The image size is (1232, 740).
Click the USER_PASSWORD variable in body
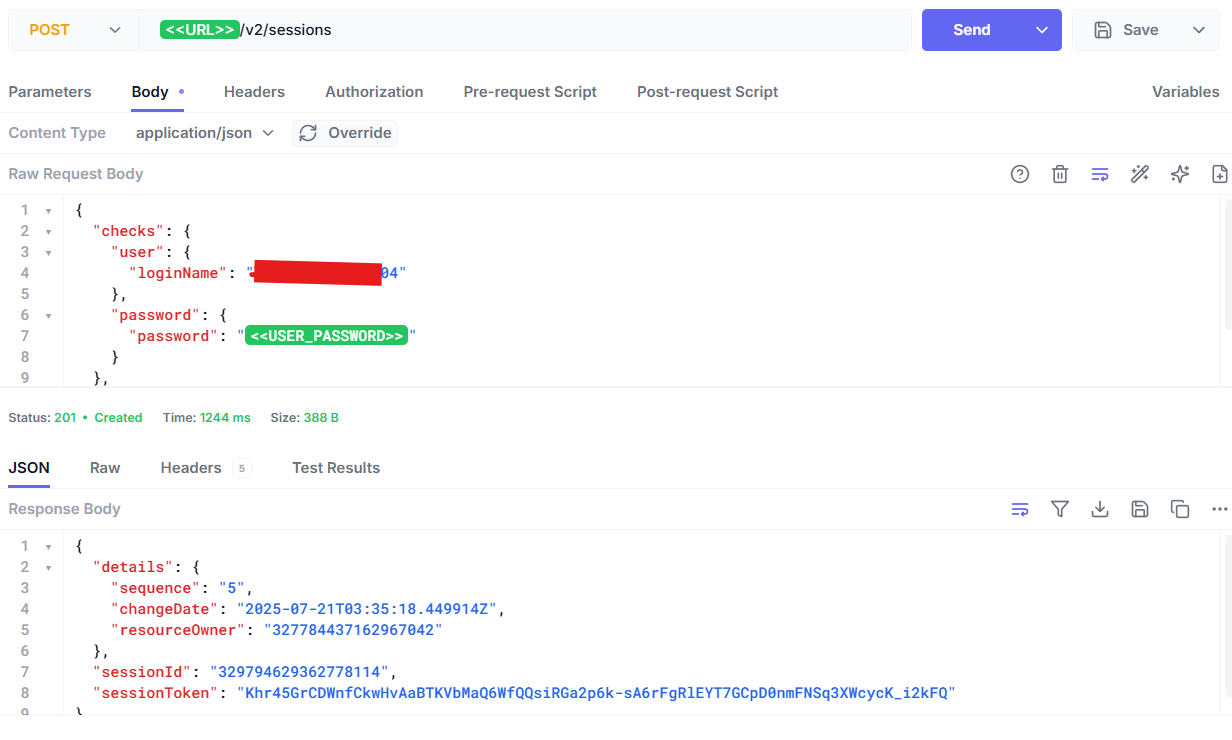[x=326, y=336]
